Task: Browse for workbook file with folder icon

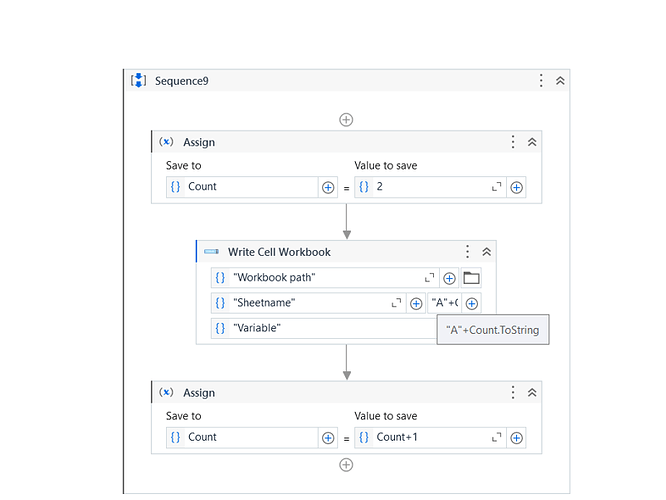Action: click(472, 278)
